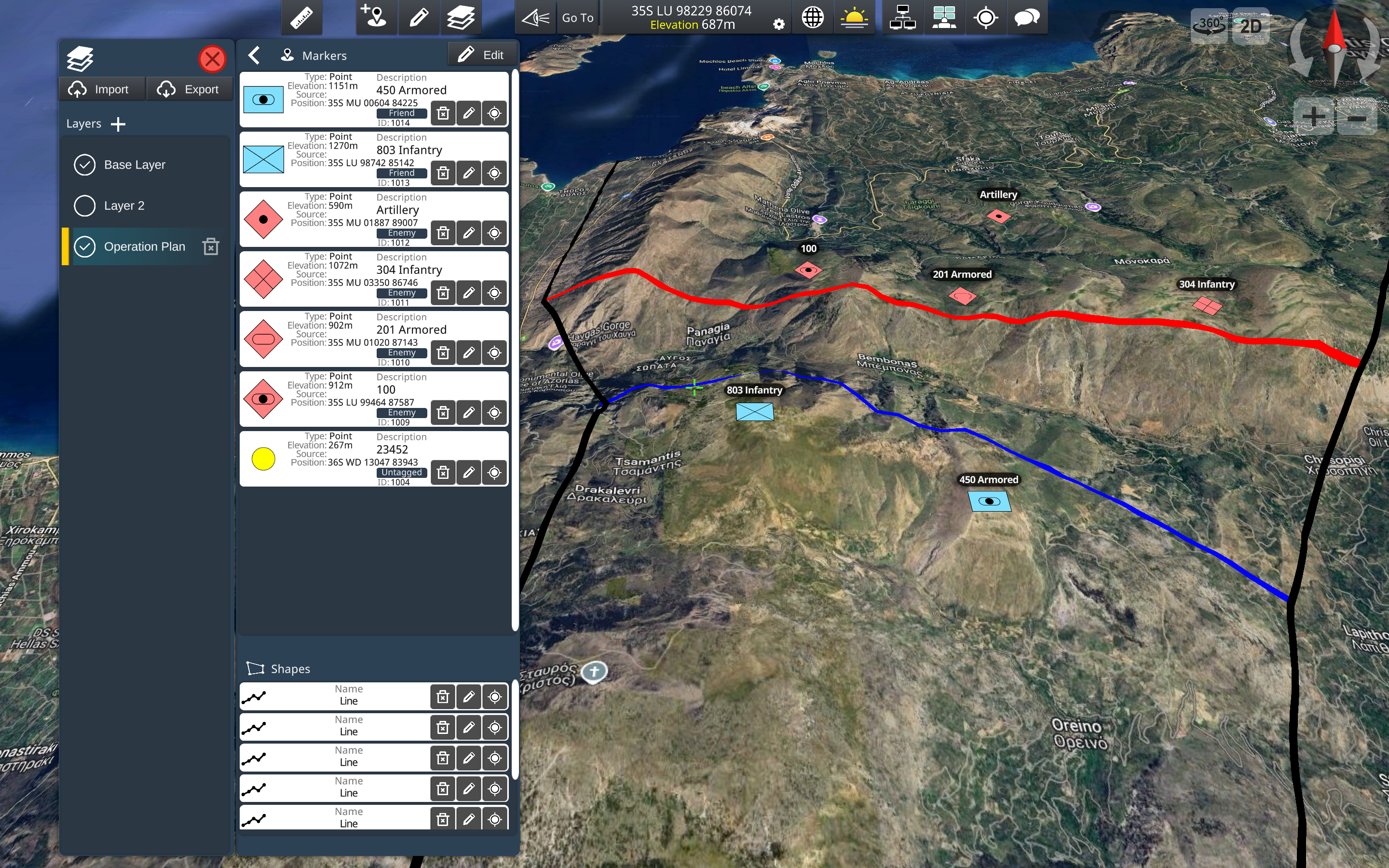Toggle Layer 2 visibility circle
This screenshot has width=1389, height=868.
pyautogui.click(x=84, y=205)
